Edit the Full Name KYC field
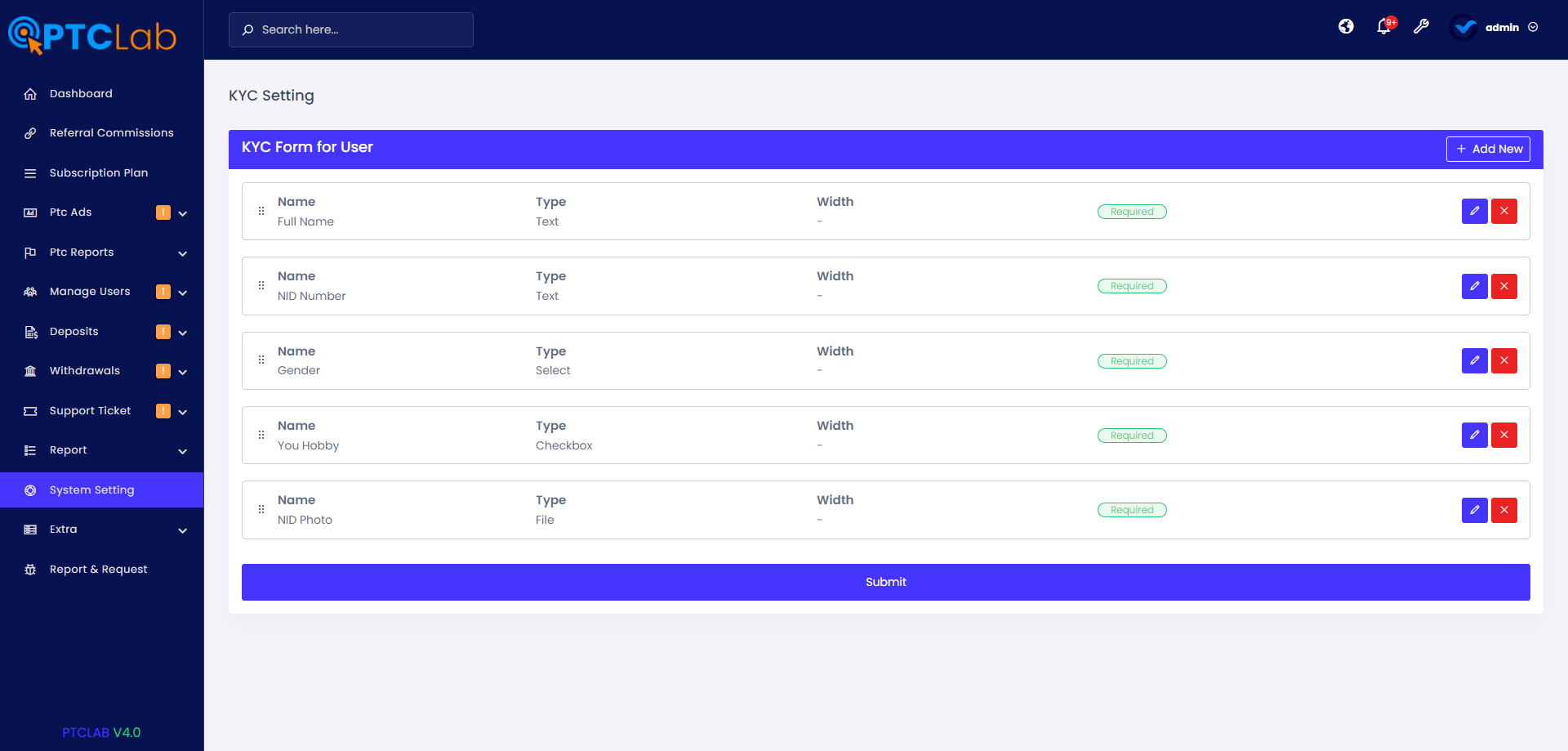Viewport: 1568px width, 751px height. click(1474, 211)
